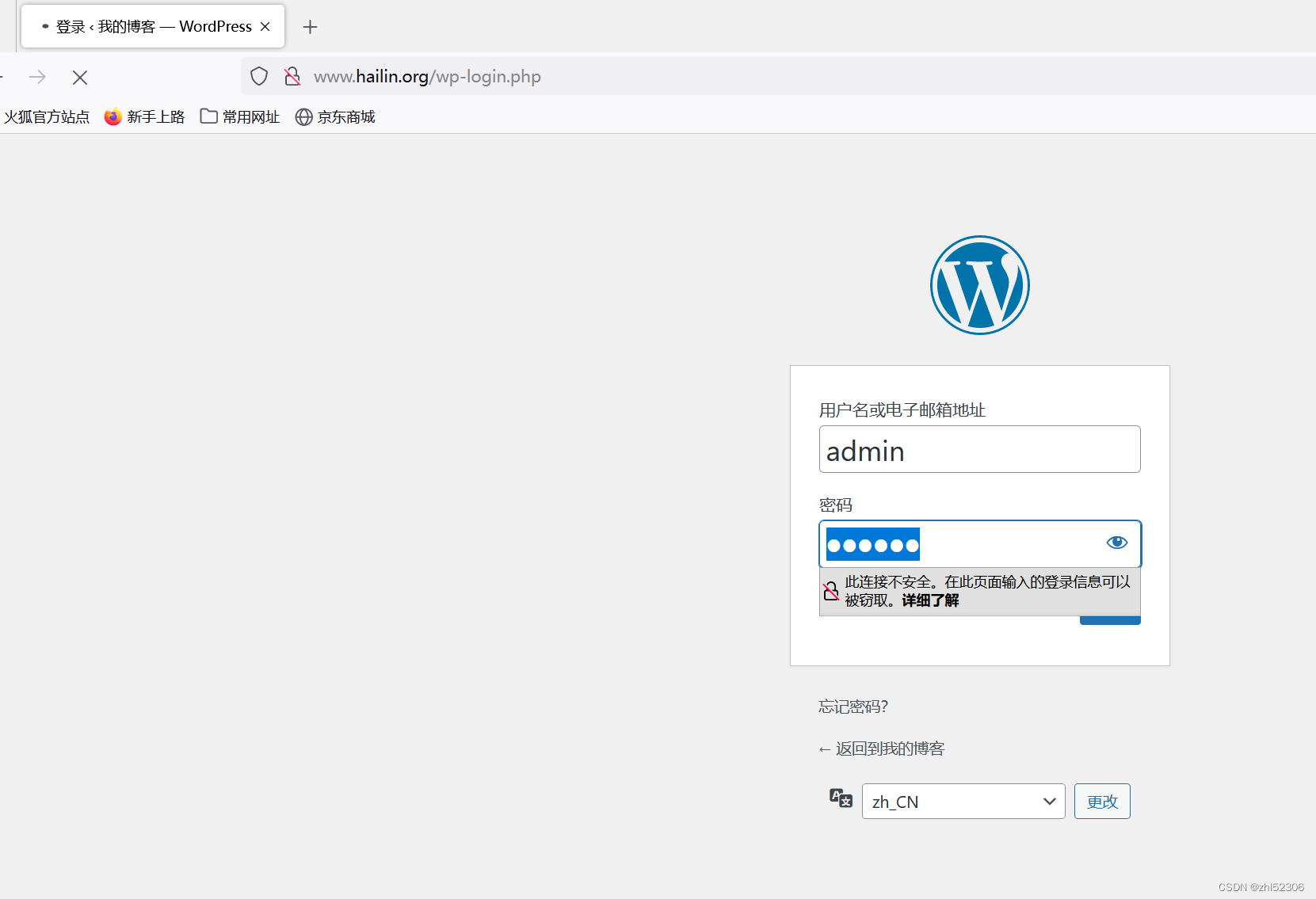Toggle password visibility eye icon
1316x899 pixels.
pyautogui.click(x=1117, y=543)
